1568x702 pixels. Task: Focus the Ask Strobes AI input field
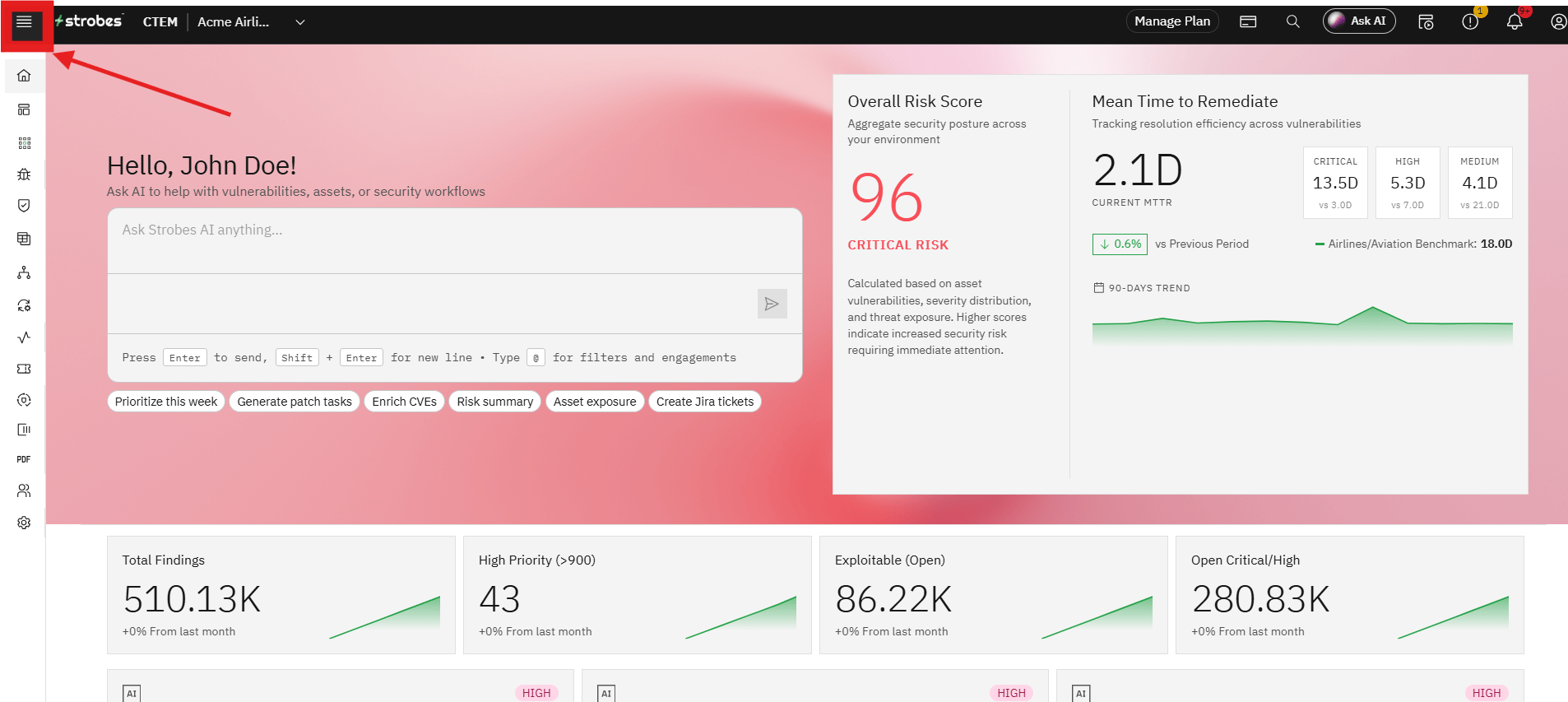pyautogui.click(x=455, y=241)
